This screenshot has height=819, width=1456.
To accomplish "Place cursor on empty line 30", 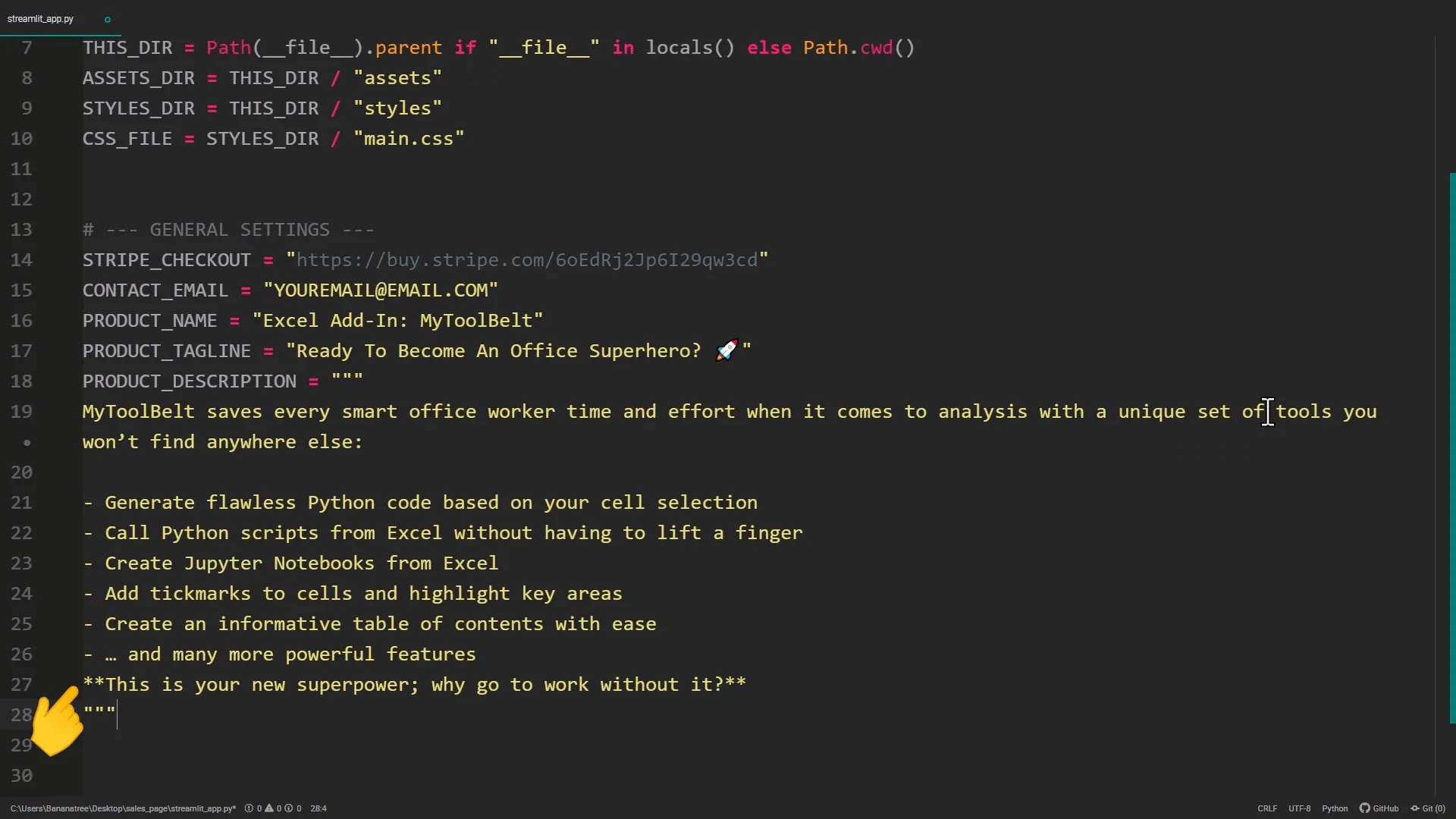I will (x=455, y=776).
